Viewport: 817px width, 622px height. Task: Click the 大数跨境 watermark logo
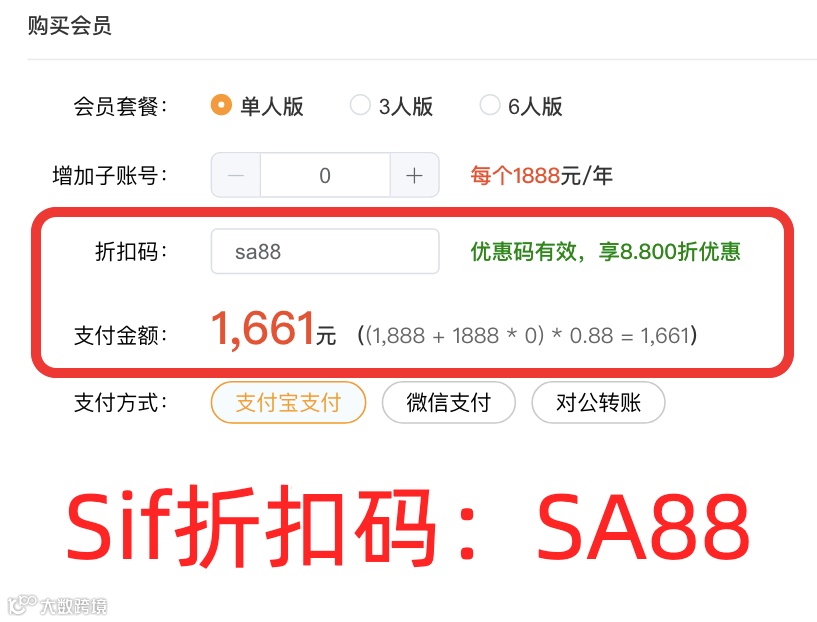click(x=58, y=605)
